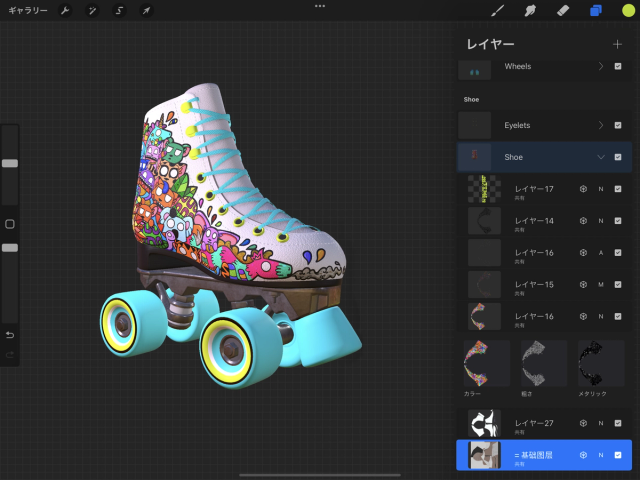Uncheck visibility of レイヤー17
This screenshot has width=640, height=480.
tap(617, 189)
